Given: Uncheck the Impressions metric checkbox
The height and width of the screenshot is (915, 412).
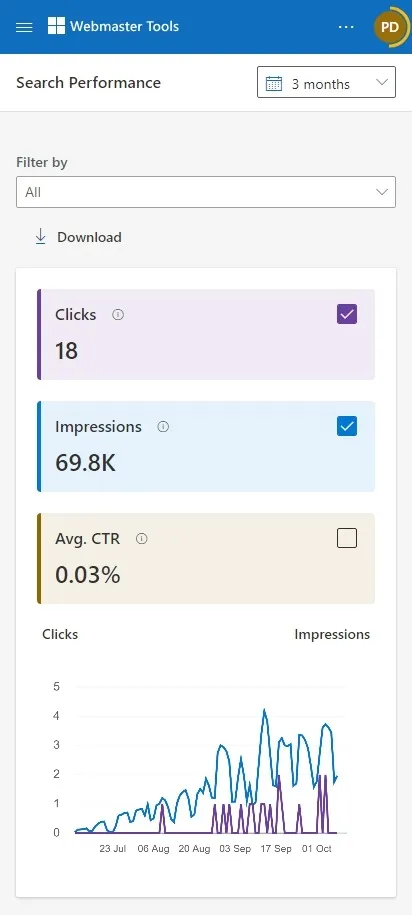Looking at the screenshot, I should click(347, 427).
